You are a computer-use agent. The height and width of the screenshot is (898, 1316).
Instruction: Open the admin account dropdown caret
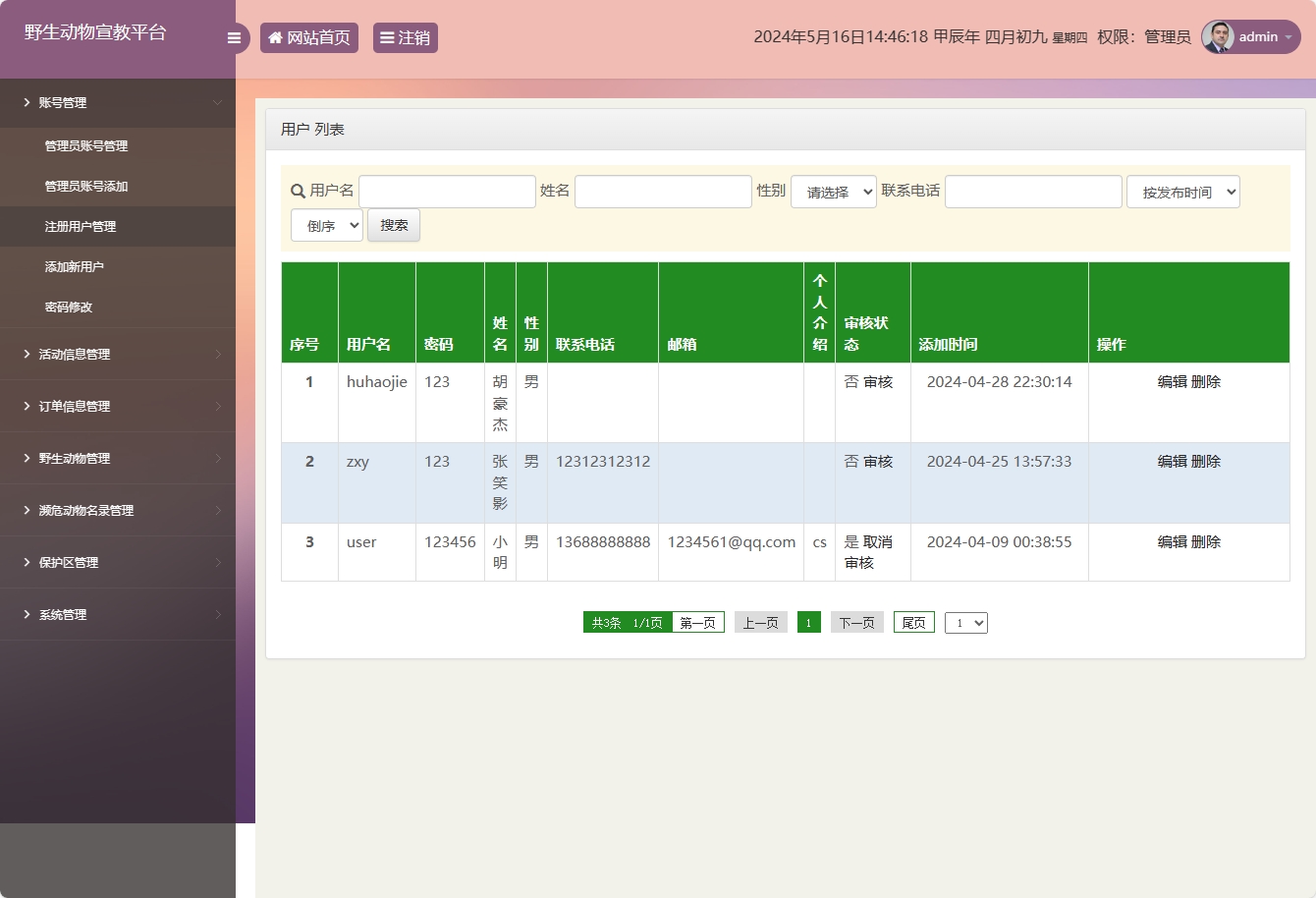[1288, 37]
